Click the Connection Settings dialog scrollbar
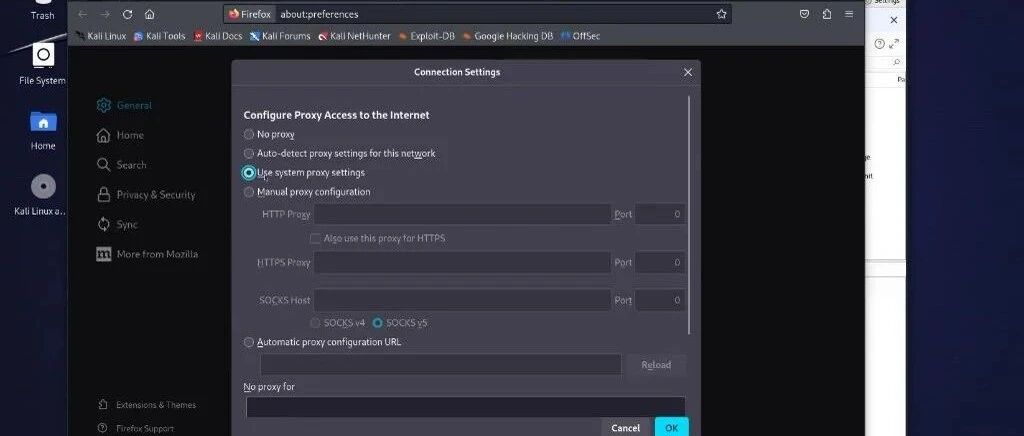This screenshot has height=436, width=1024. coord(688,215)
